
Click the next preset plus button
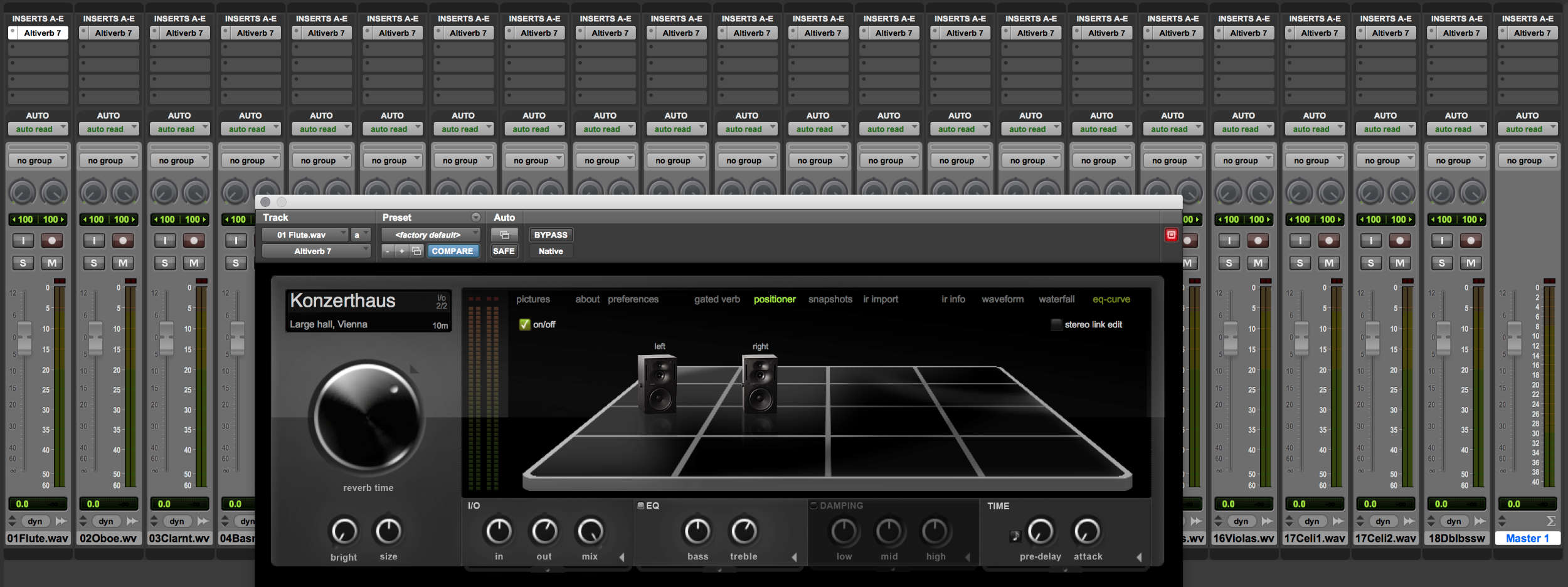402,251
